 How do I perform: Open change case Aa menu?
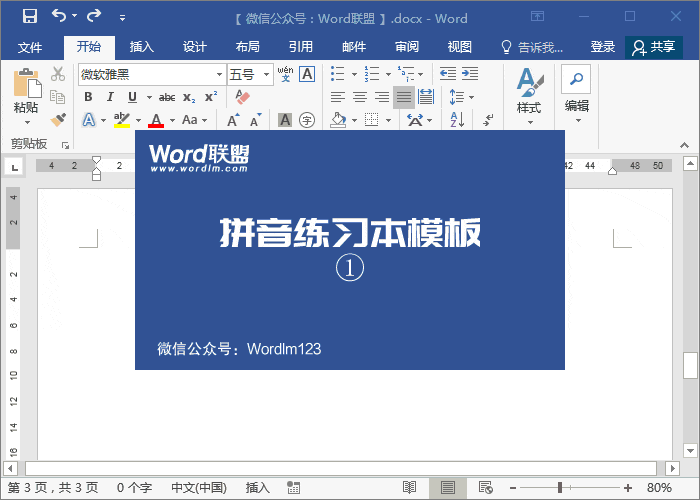pos(195,120)
